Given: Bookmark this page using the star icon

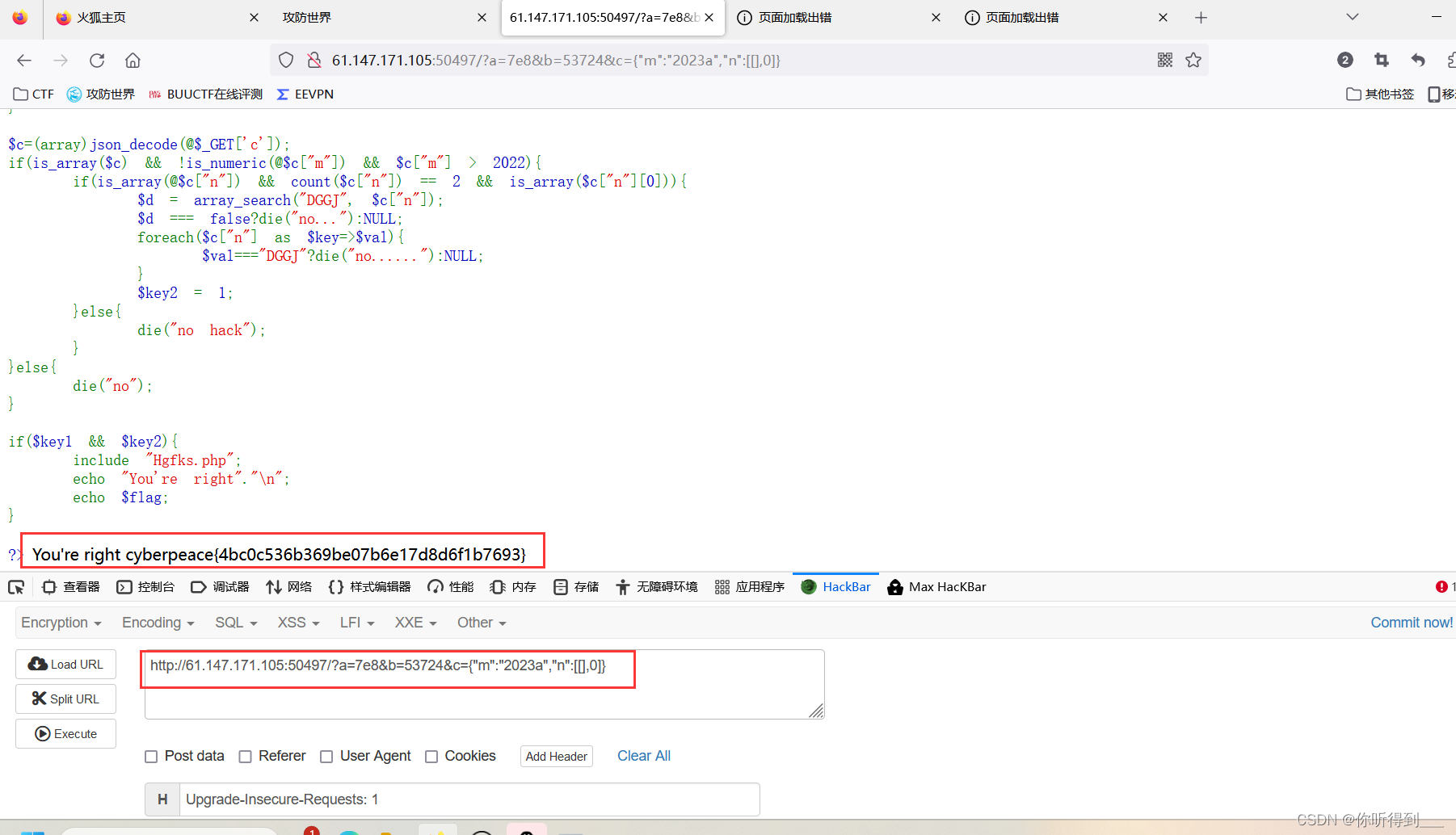Looking at the screenshot, I should [1194, 60].
